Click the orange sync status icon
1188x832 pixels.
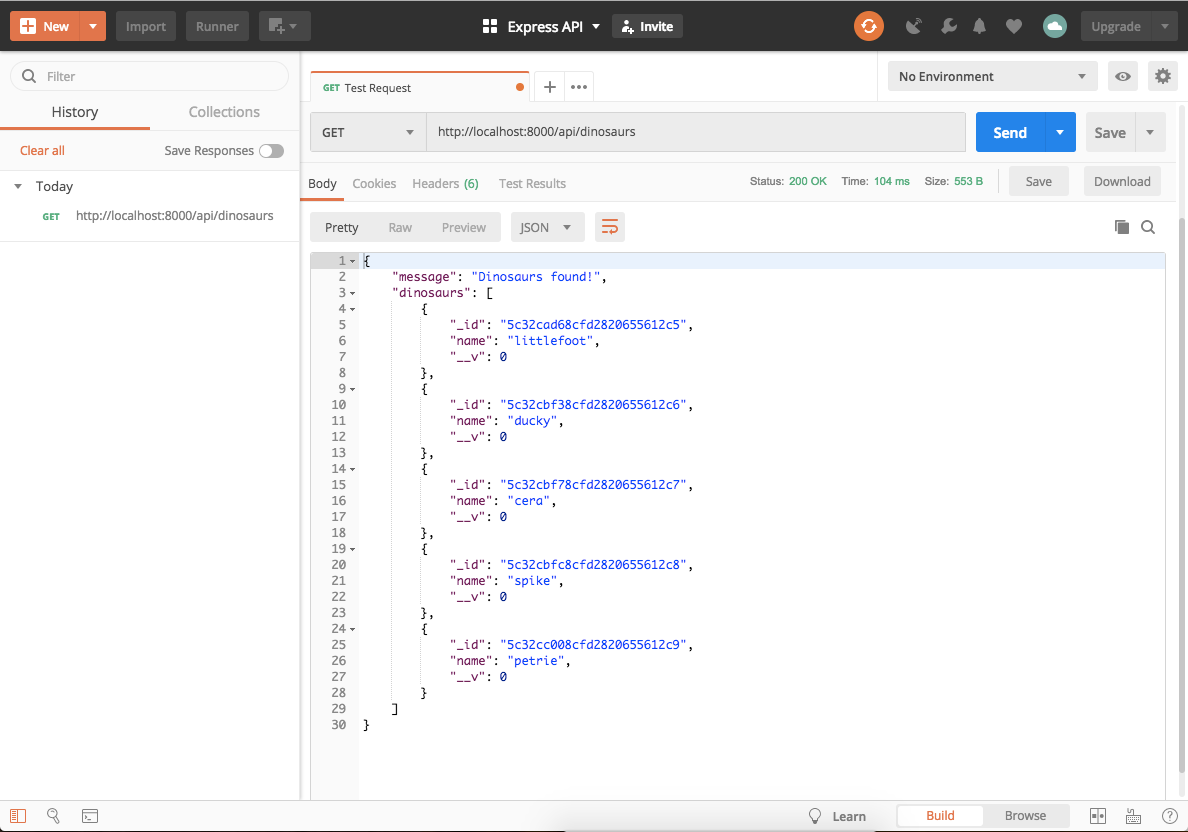(868, 26)
